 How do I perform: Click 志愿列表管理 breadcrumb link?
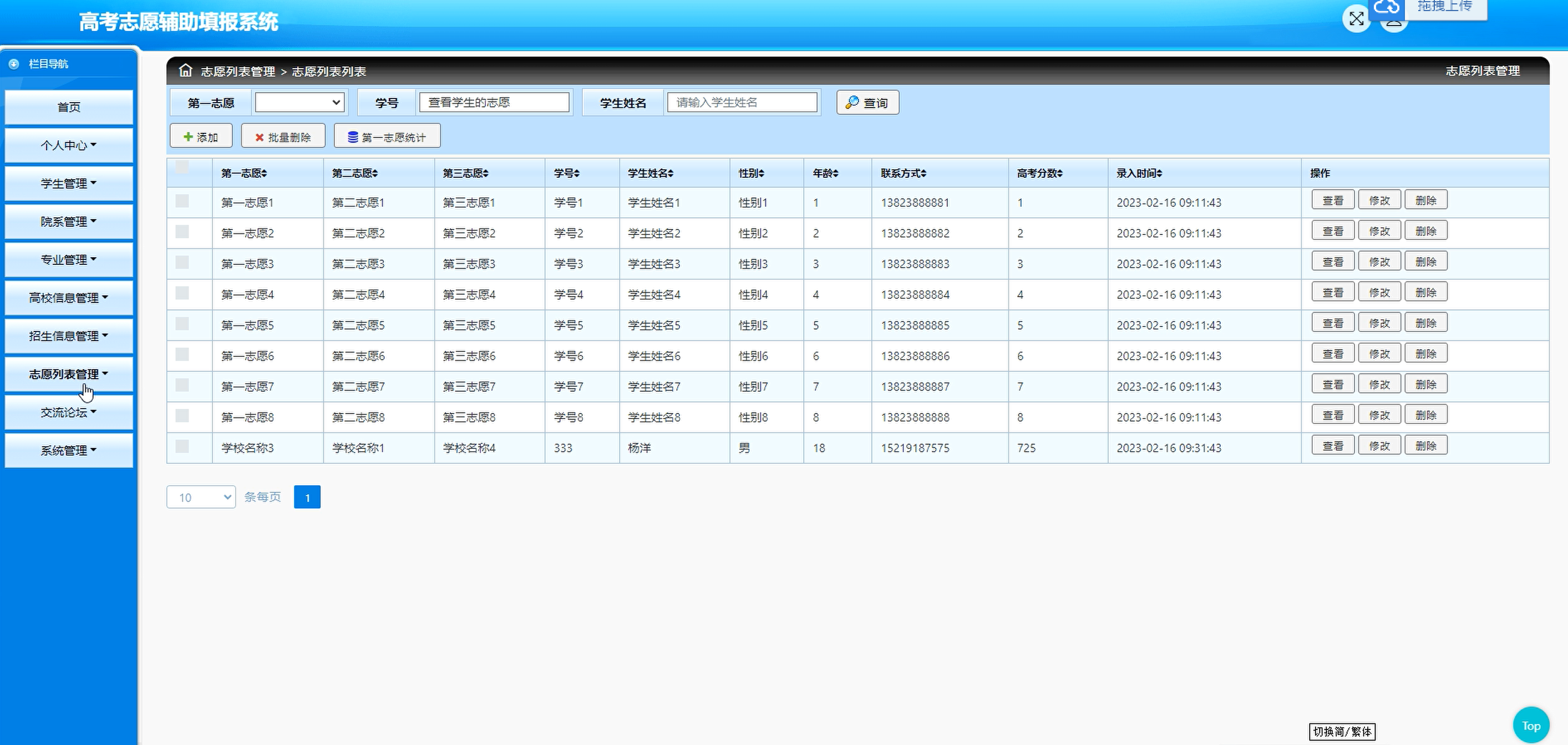pyautogui.click(x=238, y=72)
